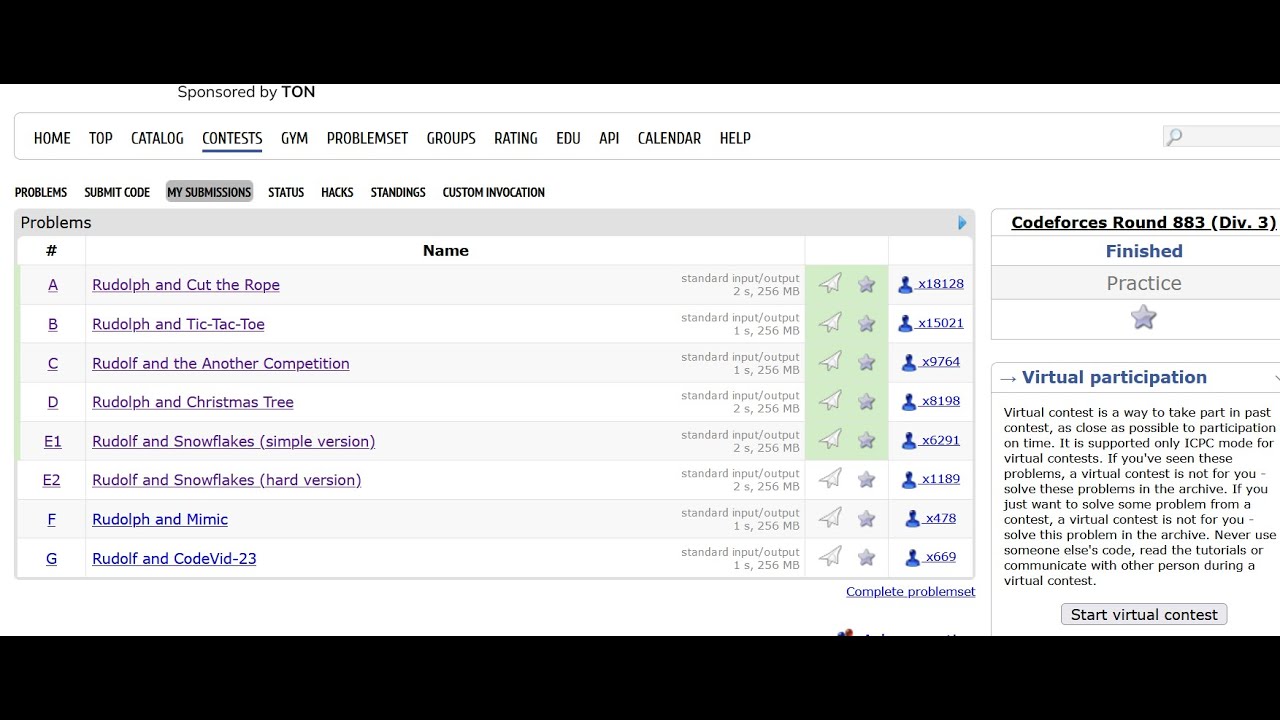Switch to the STANDINGS tab
This screenshot has width=1280, height=720.
[x=398, y=192]
